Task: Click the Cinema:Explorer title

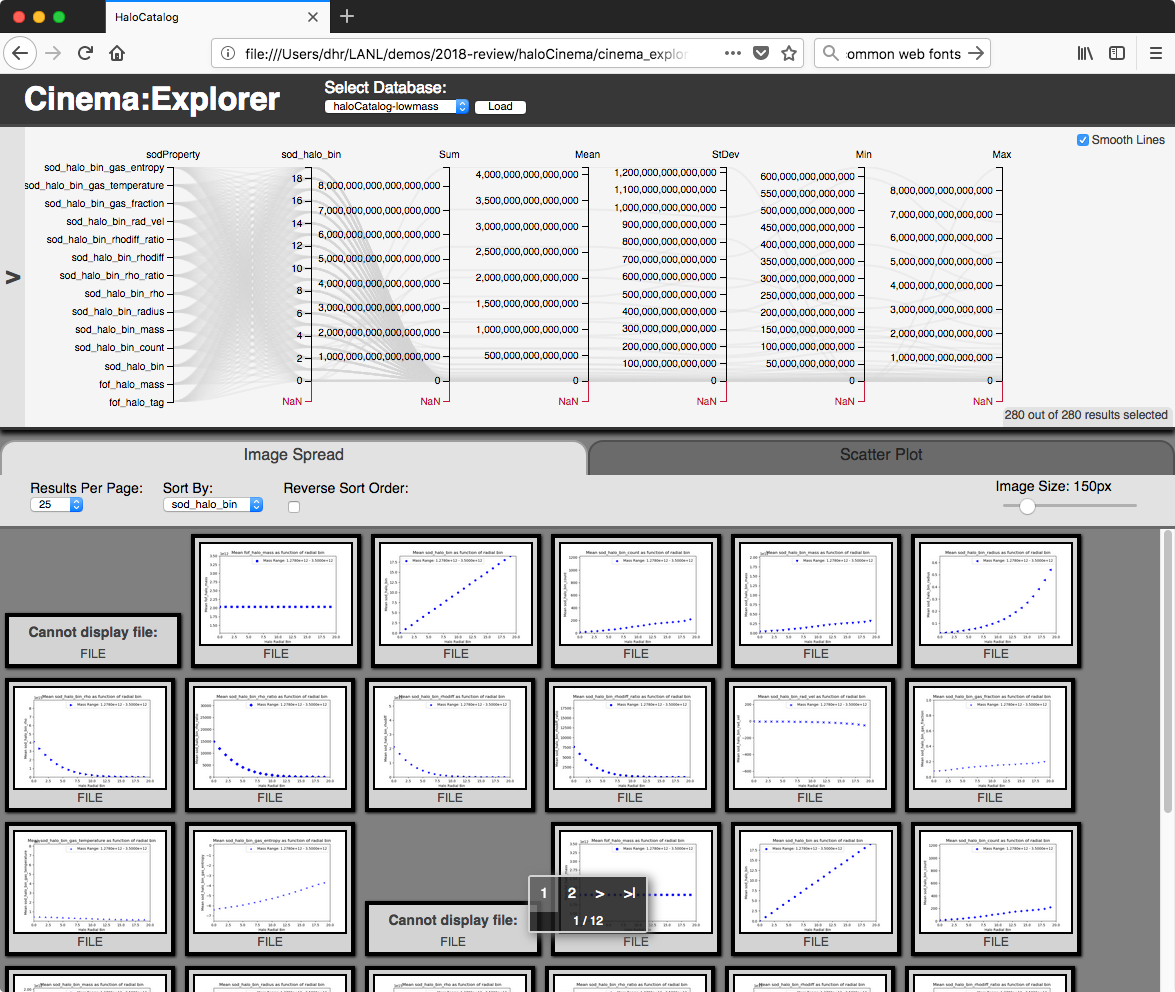Action: click(x=151, y=99)
